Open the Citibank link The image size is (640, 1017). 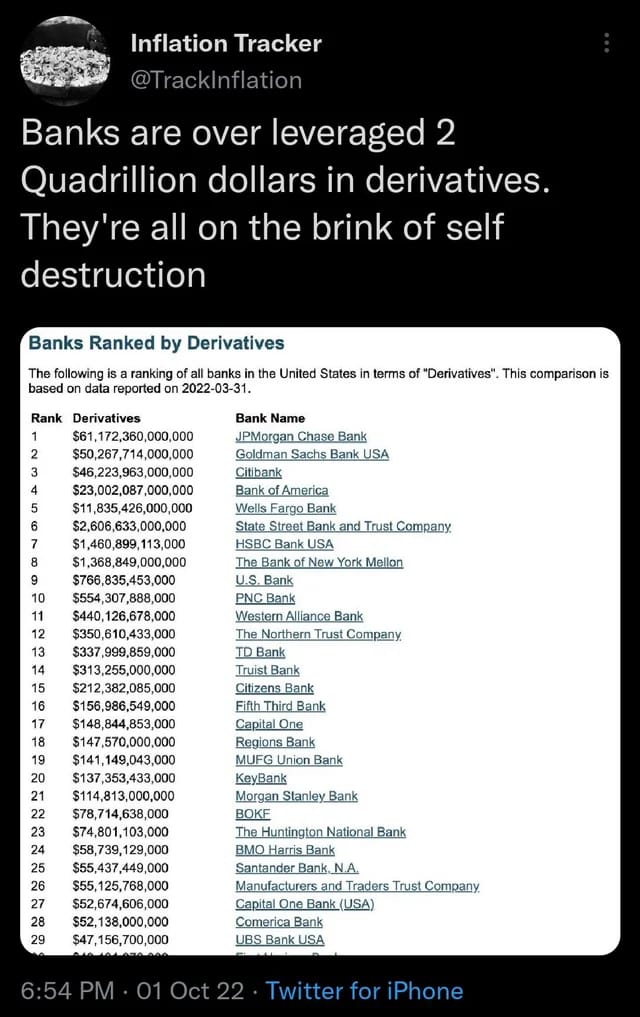point(259,472)
